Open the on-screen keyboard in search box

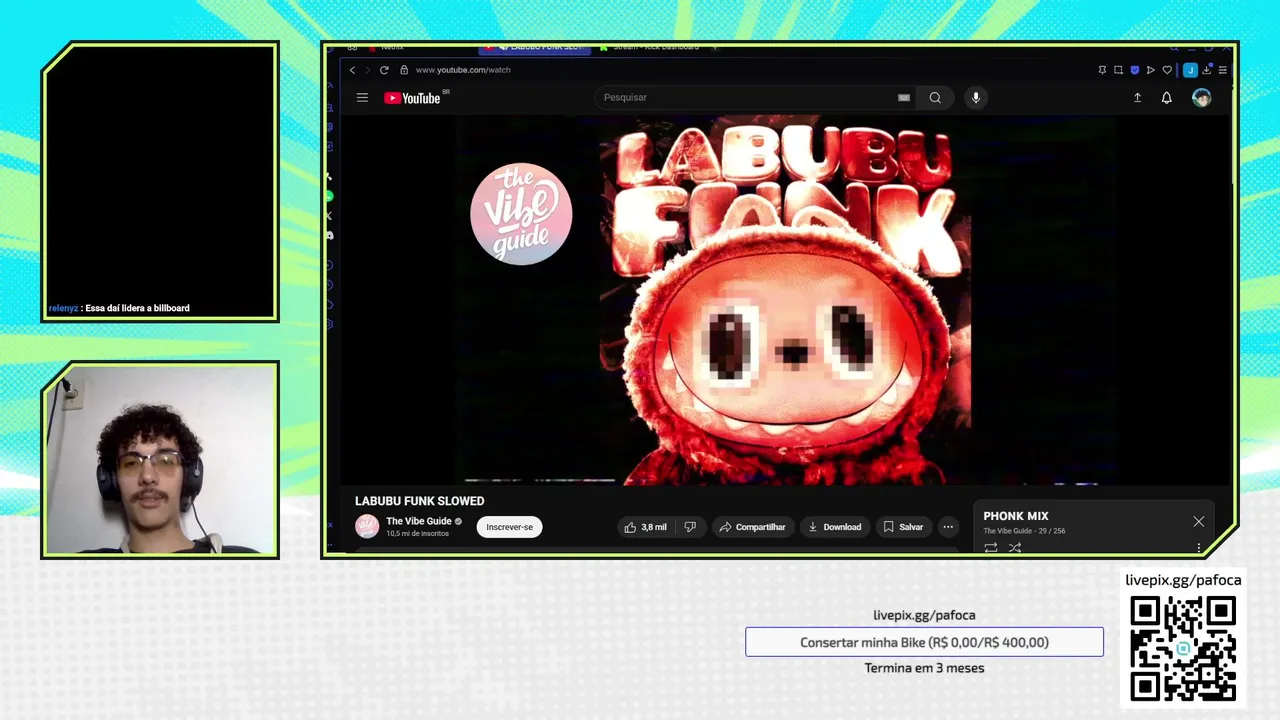[904, 97]
